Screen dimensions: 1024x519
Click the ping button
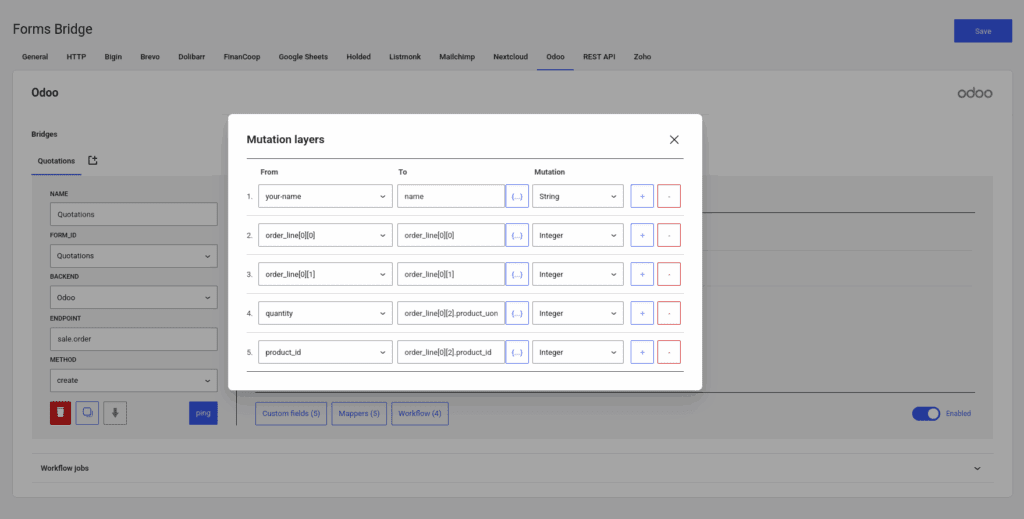pos(203,413)
